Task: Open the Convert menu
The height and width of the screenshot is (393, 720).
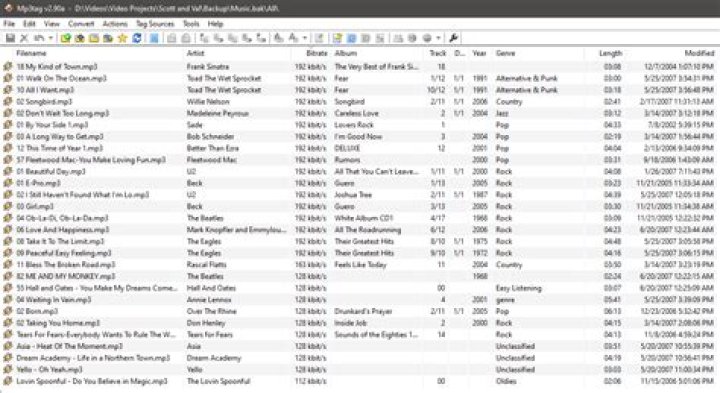Action: (81, 23)
